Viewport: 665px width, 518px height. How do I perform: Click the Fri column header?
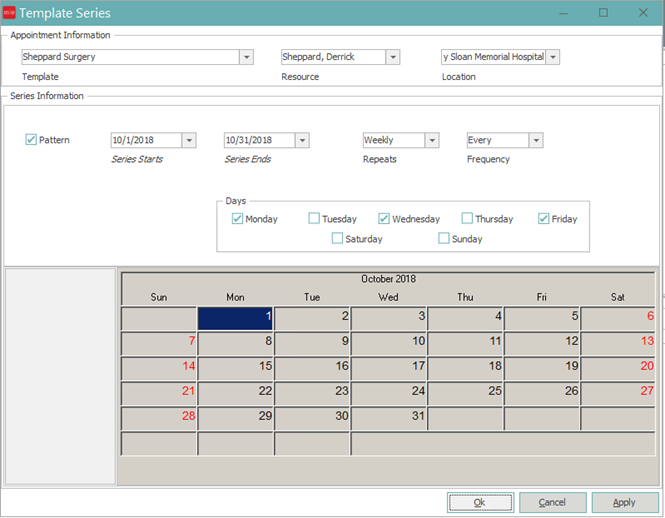pyautogui.click(x=542, y=297)
